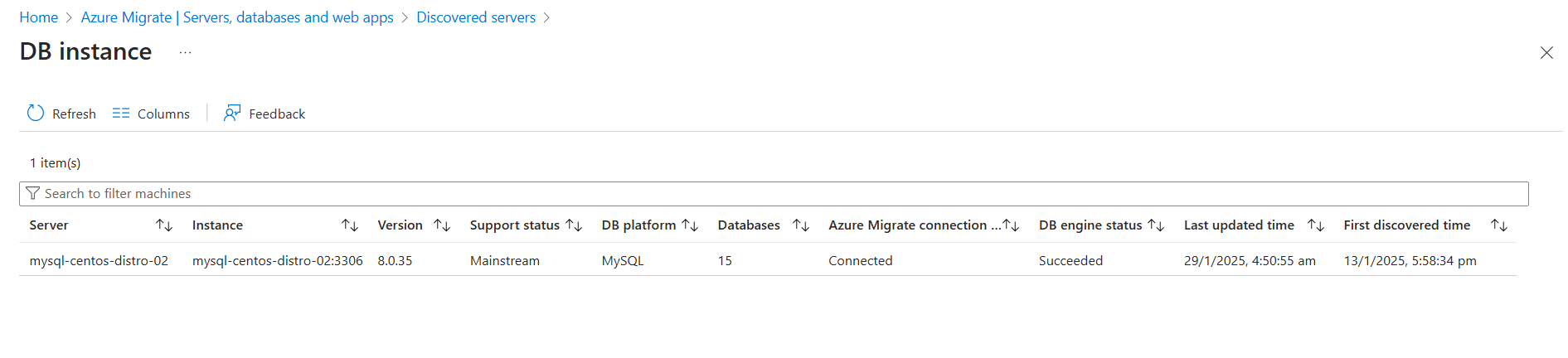Navigate to Azure Migrate servers breadcrumb

click(x=237, y=17)
